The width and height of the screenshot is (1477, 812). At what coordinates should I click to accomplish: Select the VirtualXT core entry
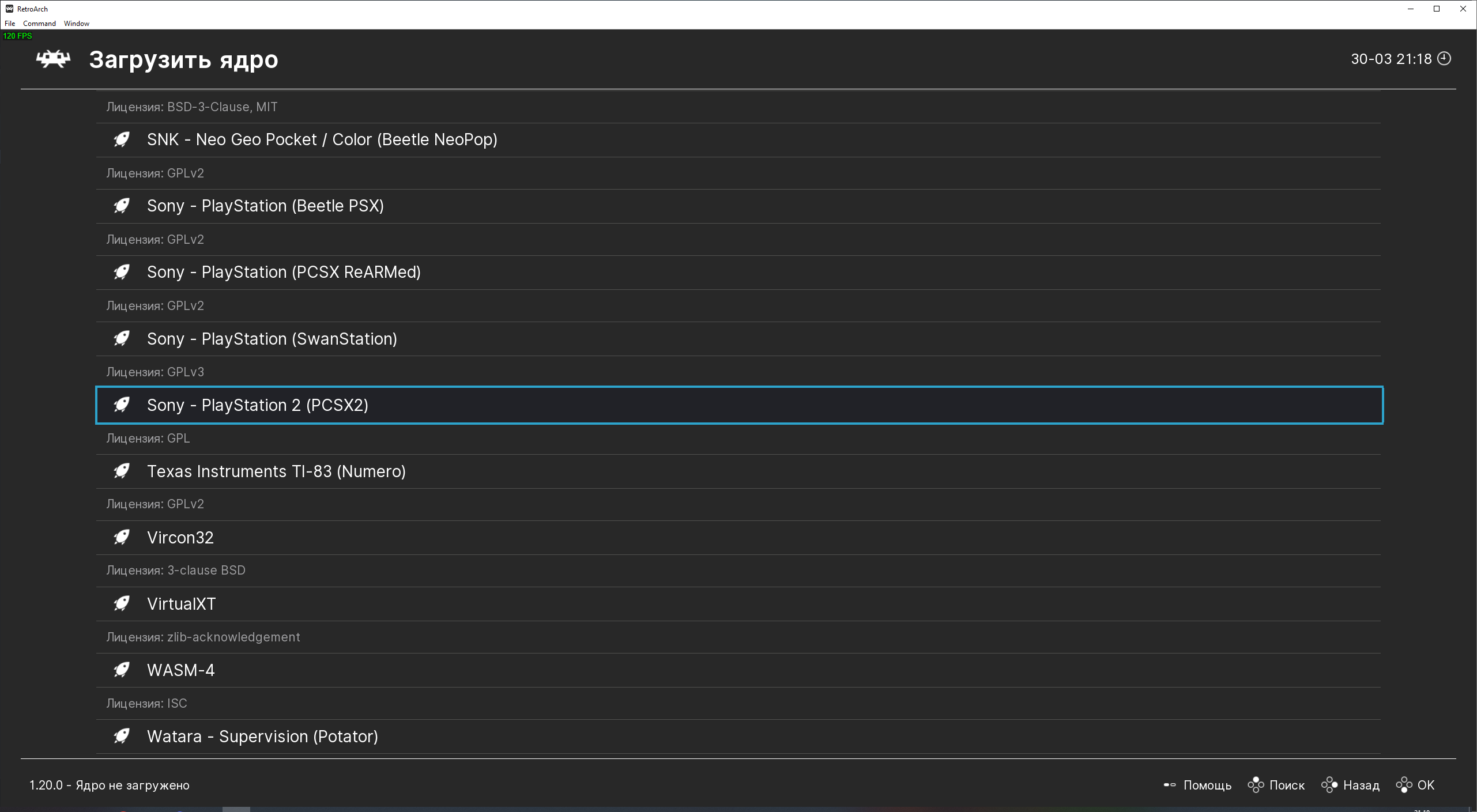pos(738,604)
